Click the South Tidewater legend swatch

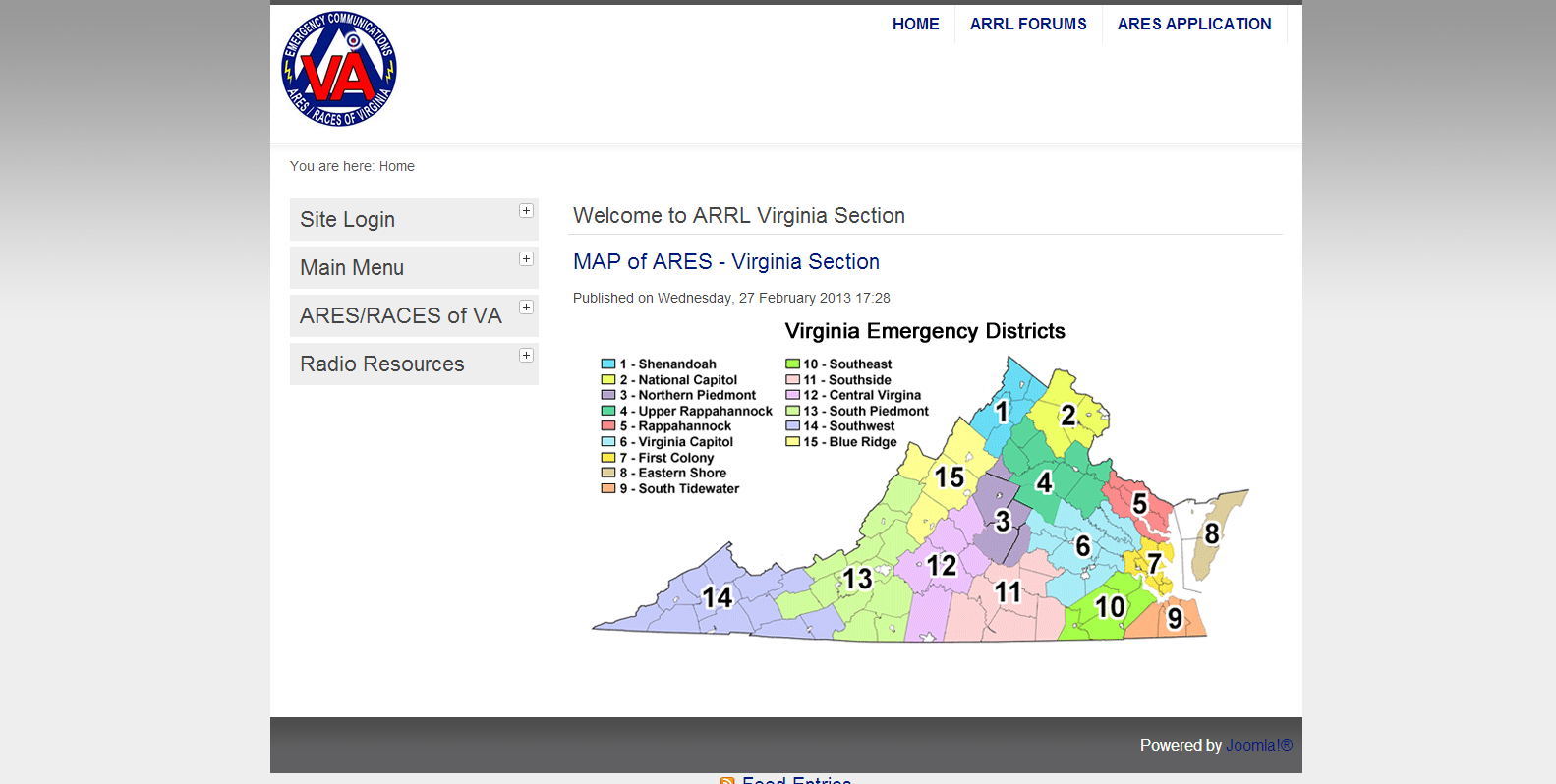[x=608, y=488]
